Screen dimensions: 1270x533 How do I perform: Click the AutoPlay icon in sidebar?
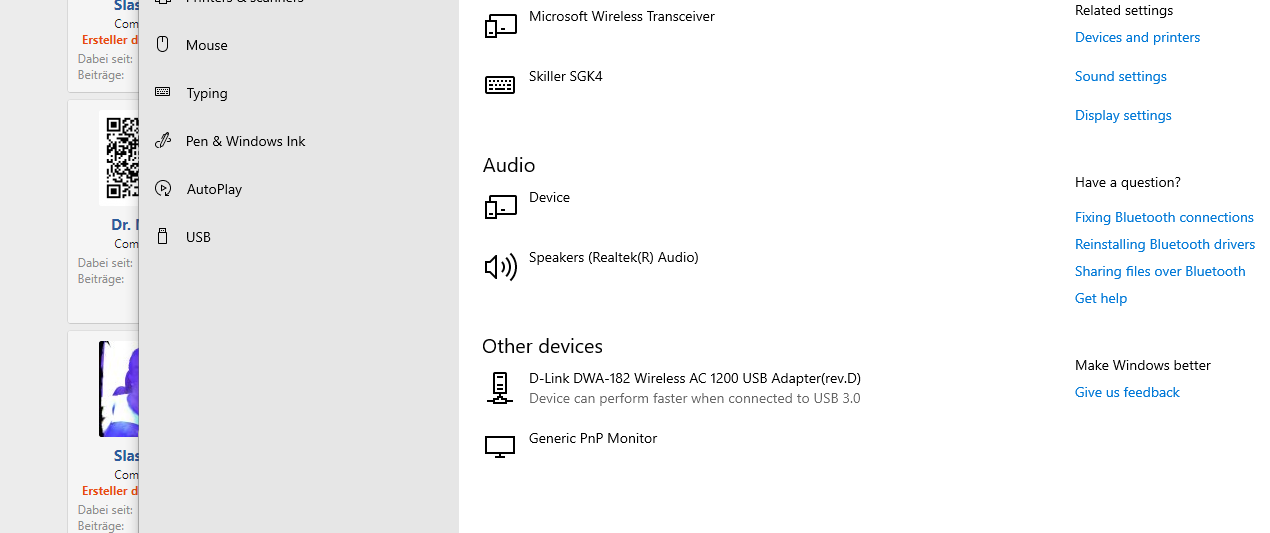[x=163, y=188]
